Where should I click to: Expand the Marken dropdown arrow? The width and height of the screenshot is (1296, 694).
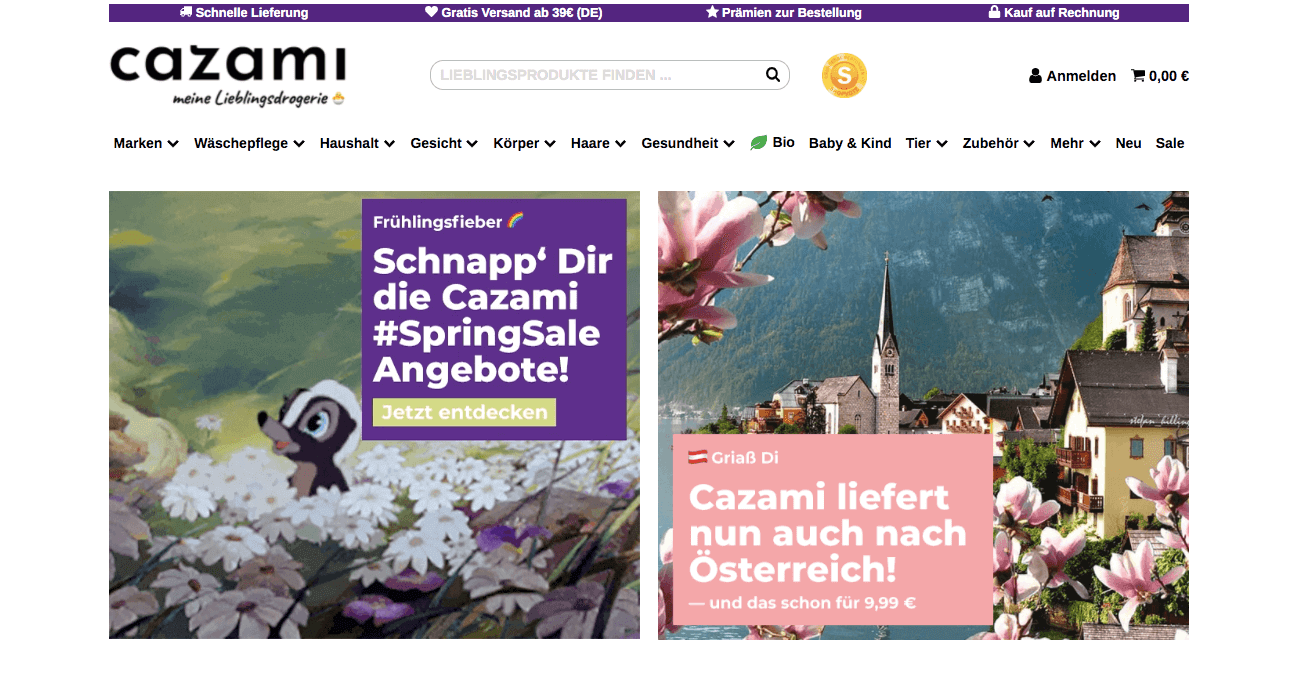pos(173,144)
